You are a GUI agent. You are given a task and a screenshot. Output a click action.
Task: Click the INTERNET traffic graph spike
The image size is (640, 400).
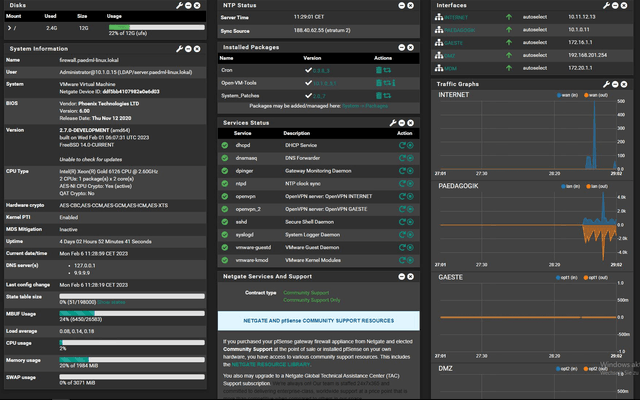tap(594, 135)
